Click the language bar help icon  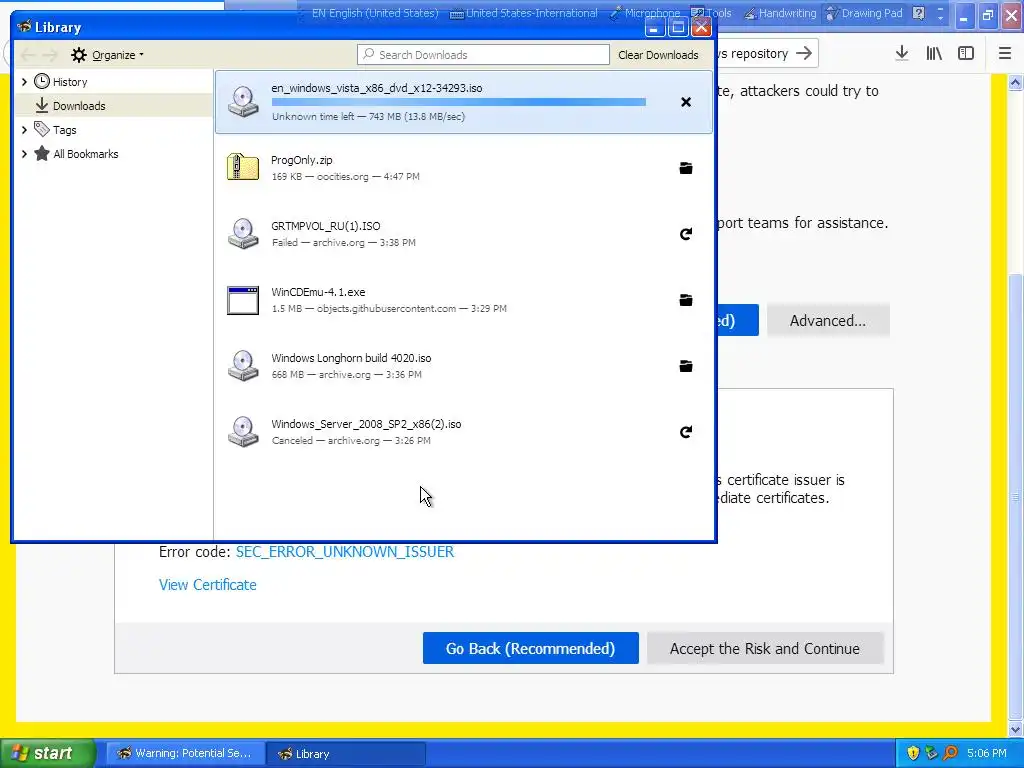(x=918, y=13)
